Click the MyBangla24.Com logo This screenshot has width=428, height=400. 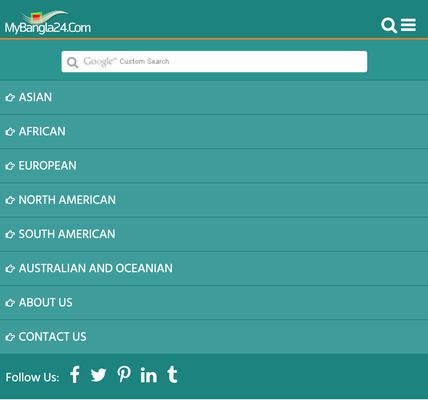(x=48, y=22)
